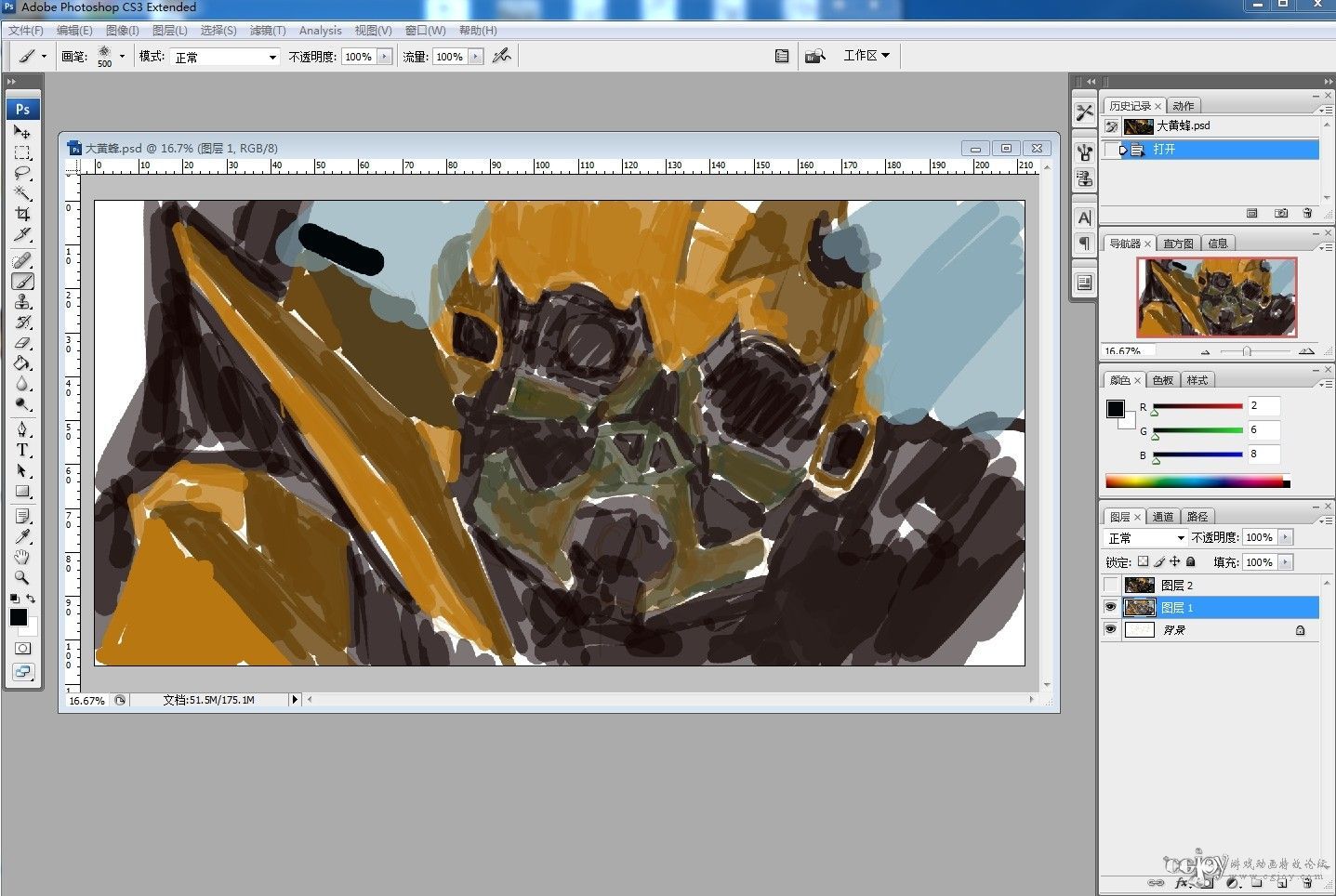Switch to the 直方图 tab
The width and height of the screenshot is (1336, 896).
(x=1178, y=244)
